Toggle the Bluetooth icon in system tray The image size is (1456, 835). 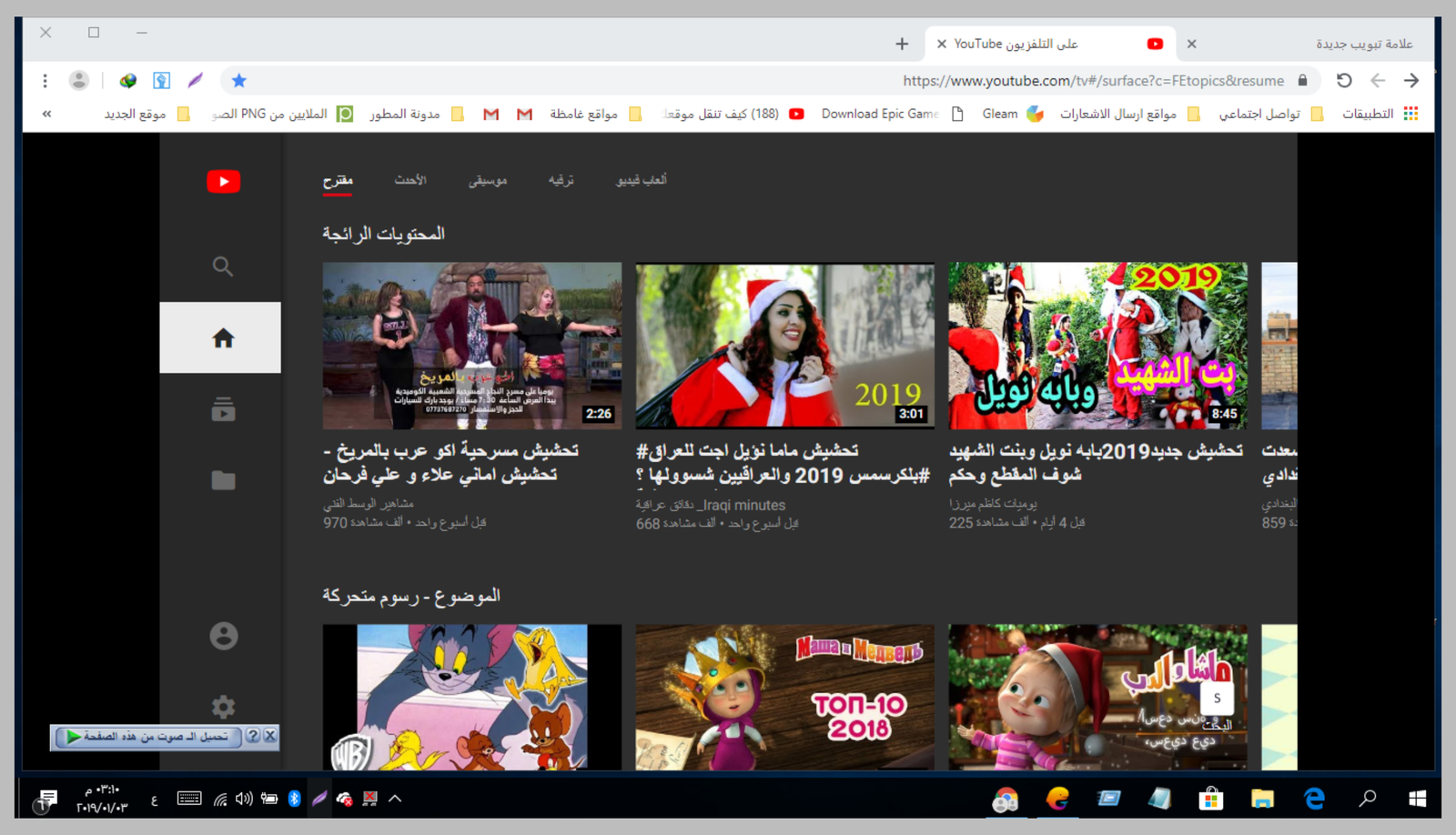pyautogui.click(x=294, y=799)
